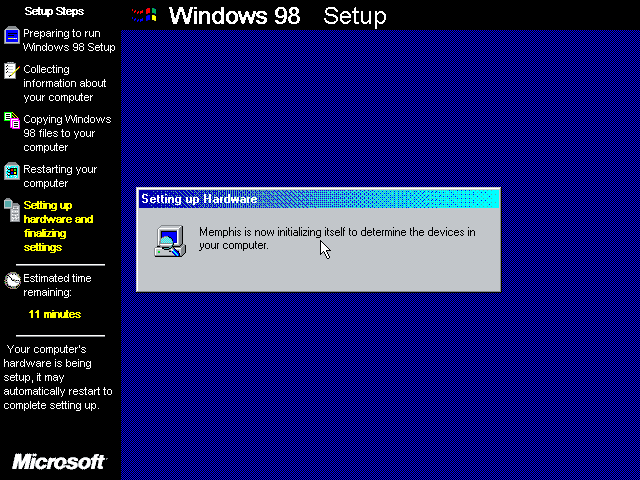Viewport: 640px width, 480px height.
Task: Click the Restarting your computer icon
Action: pos(12,171)
